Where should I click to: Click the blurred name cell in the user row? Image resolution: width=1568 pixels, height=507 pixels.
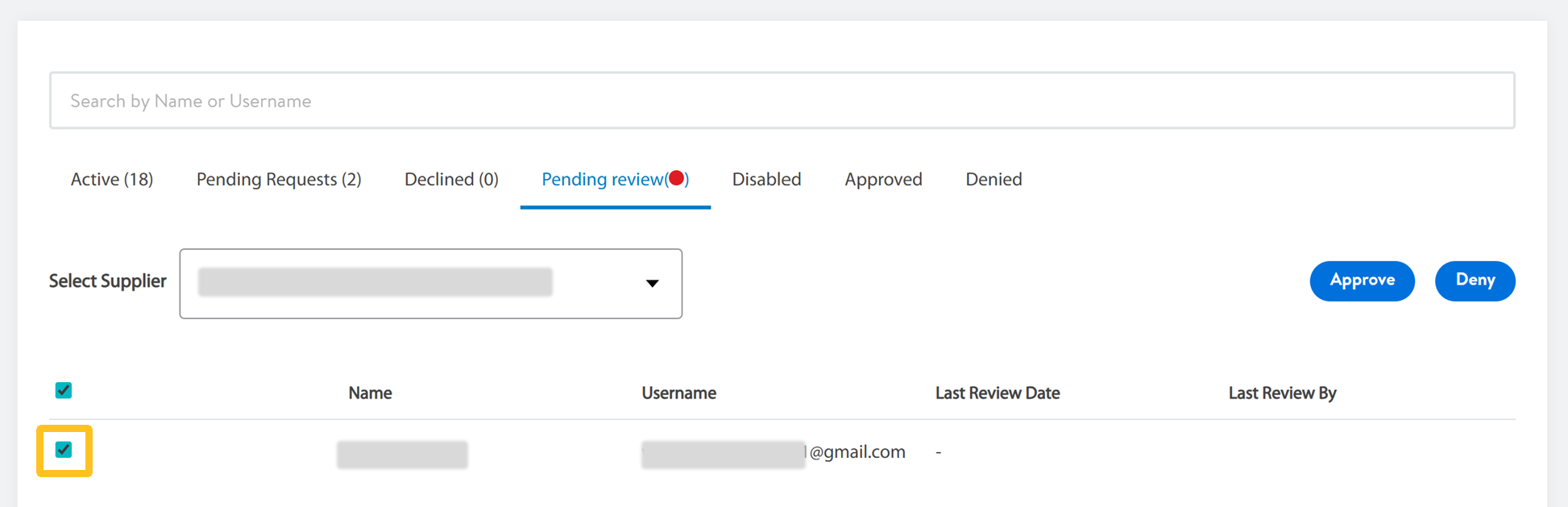pos(402,455)
